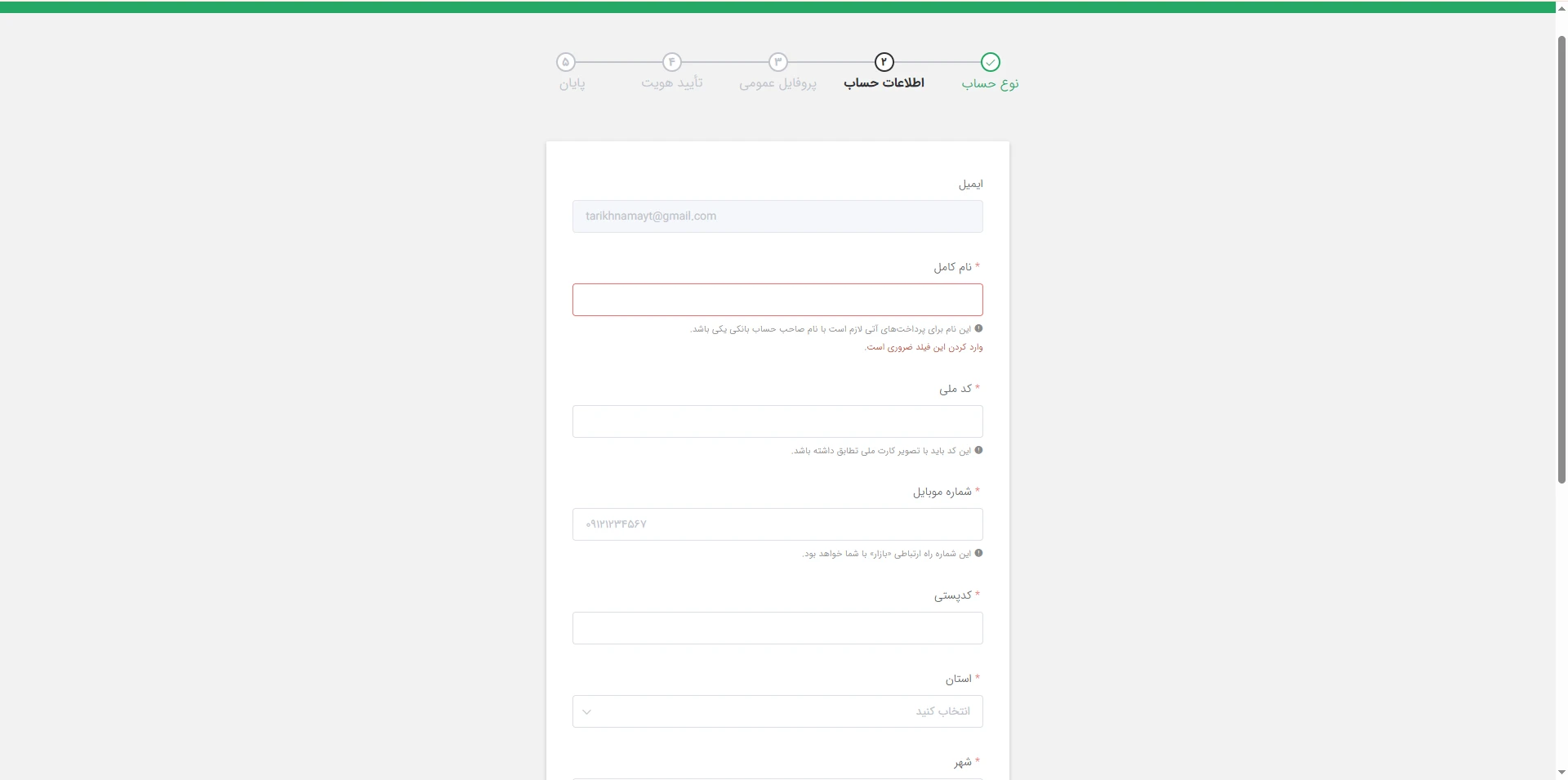Click info icon under full name field
The height and width of the screenshot is (780, 1568).
(x=978, y=328)
